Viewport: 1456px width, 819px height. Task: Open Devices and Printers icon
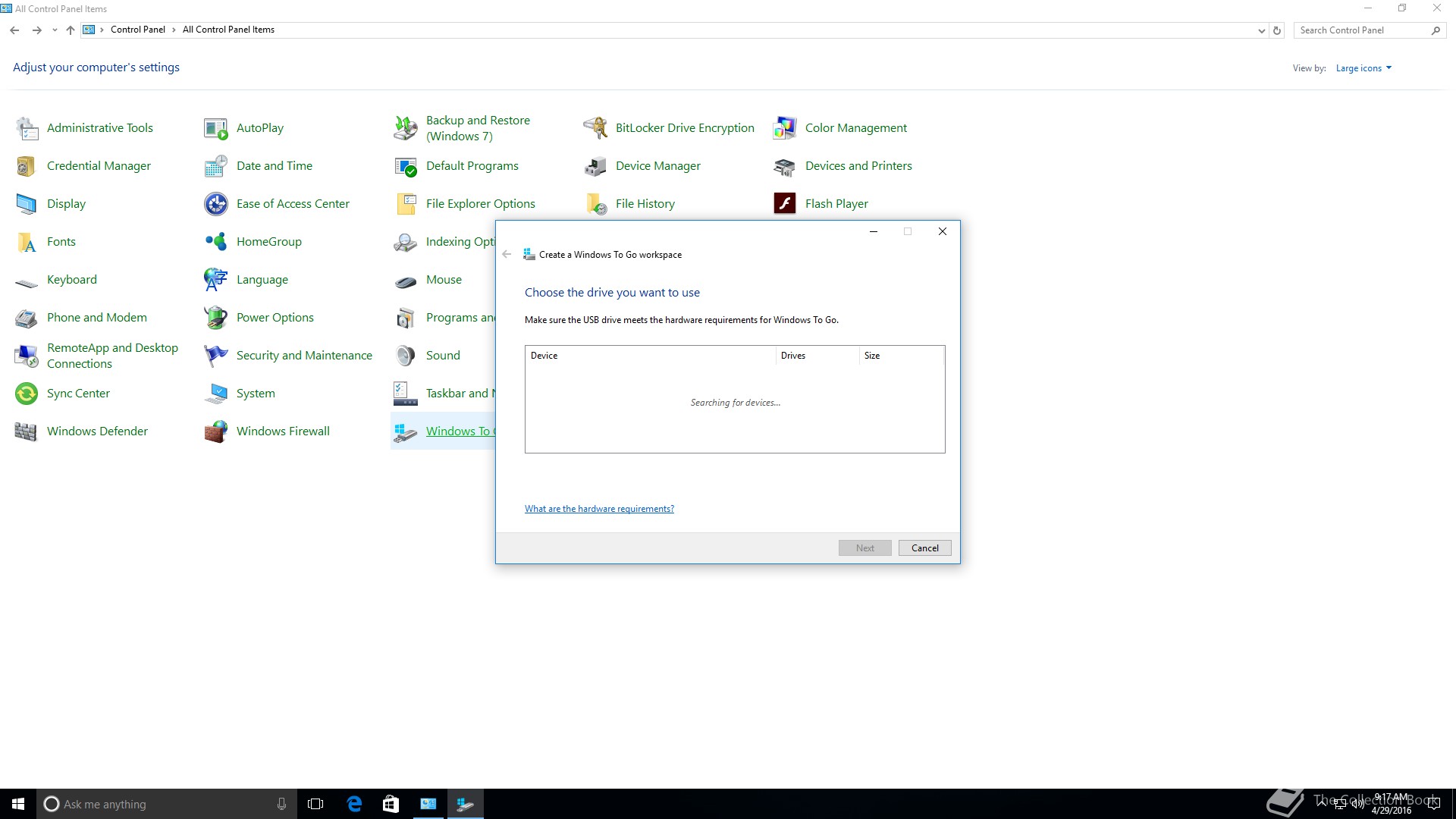(x=785, y=166)
